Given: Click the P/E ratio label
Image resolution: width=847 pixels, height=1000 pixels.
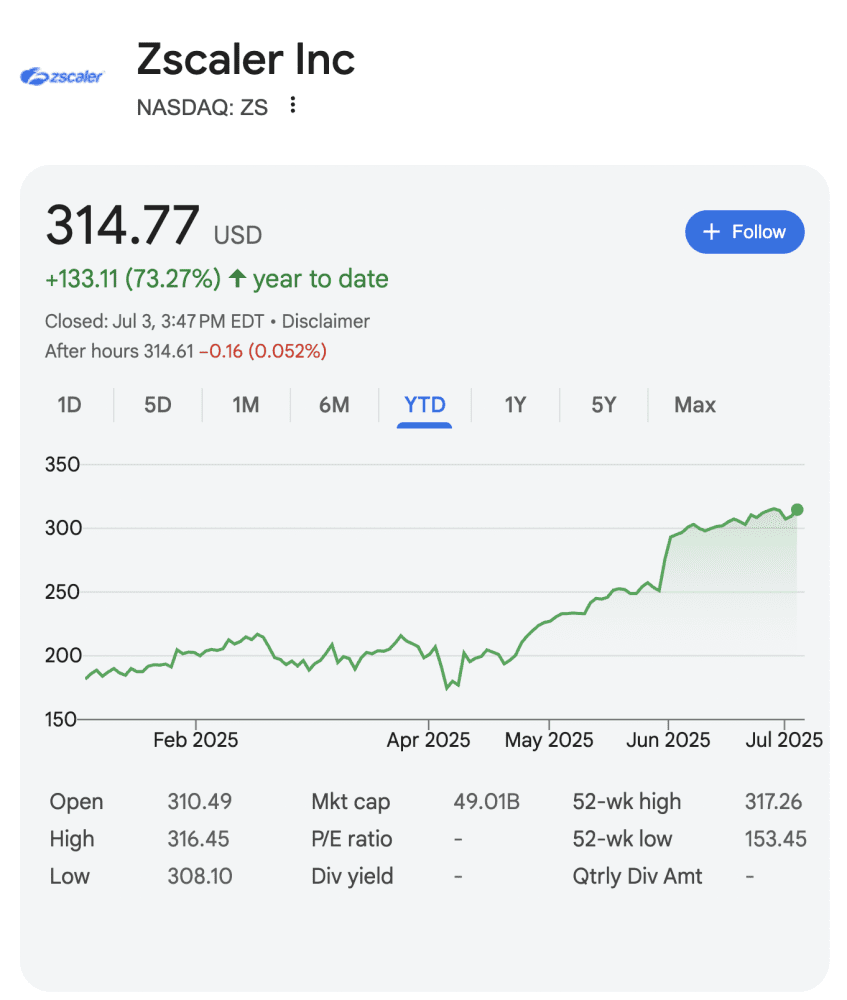Looking at the screenshot, I should pyautogui.click(x=351, y=839).
